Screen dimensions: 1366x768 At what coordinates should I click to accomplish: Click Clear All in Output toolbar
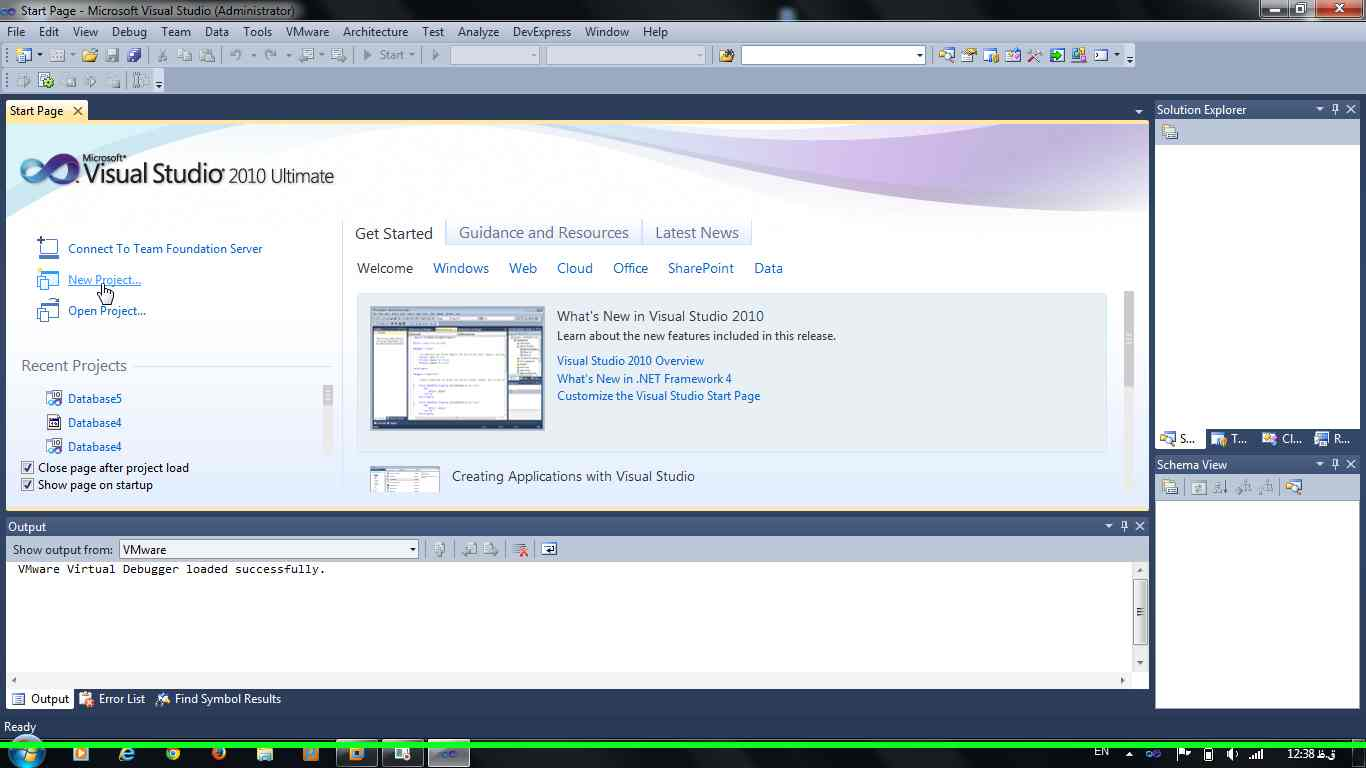pyautogui.click(x=520, y=549)
